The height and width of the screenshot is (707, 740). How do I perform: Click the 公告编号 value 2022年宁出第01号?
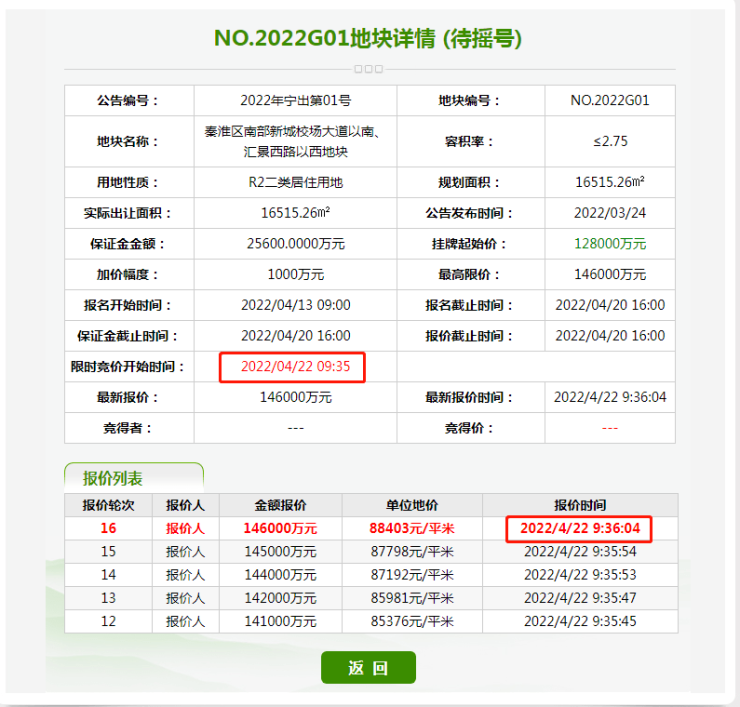click(295, 101)
